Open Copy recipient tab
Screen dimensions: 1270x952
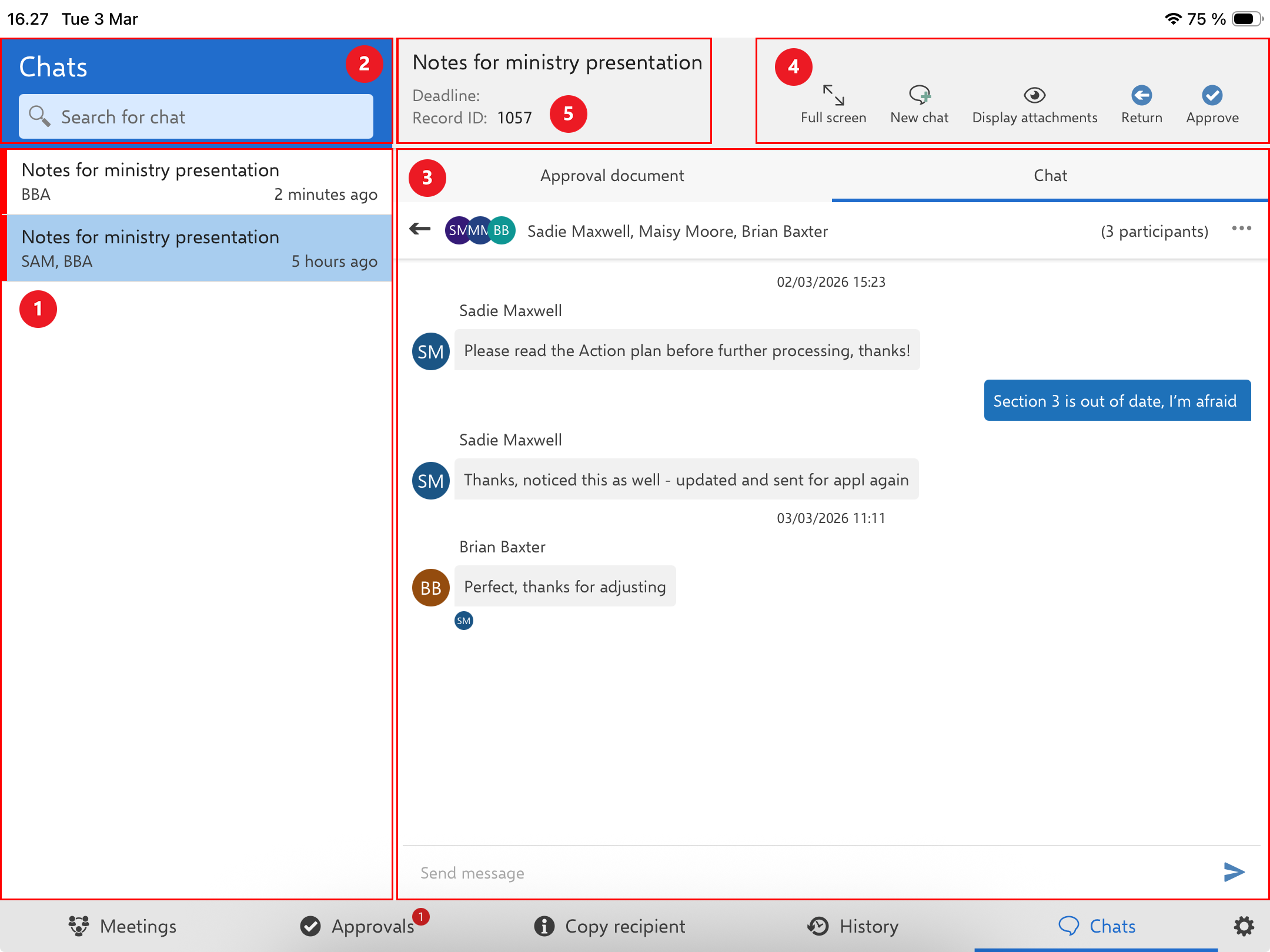[x=609, y=926]
